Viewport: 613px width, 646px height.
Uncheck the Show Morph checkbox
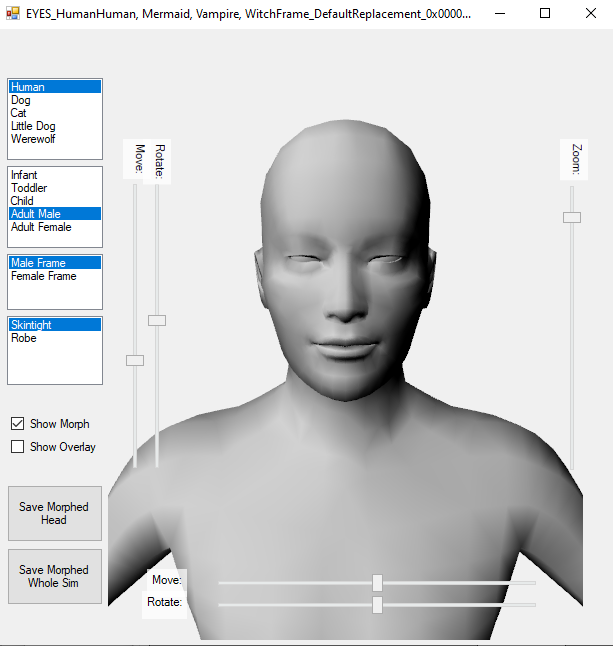click(x=18, y=424)
